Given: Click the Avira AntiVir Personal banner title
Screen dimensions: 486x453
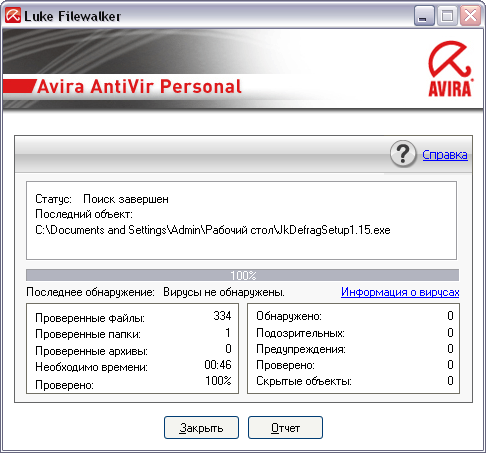Looking at the screenshot, I should point(139,86).
